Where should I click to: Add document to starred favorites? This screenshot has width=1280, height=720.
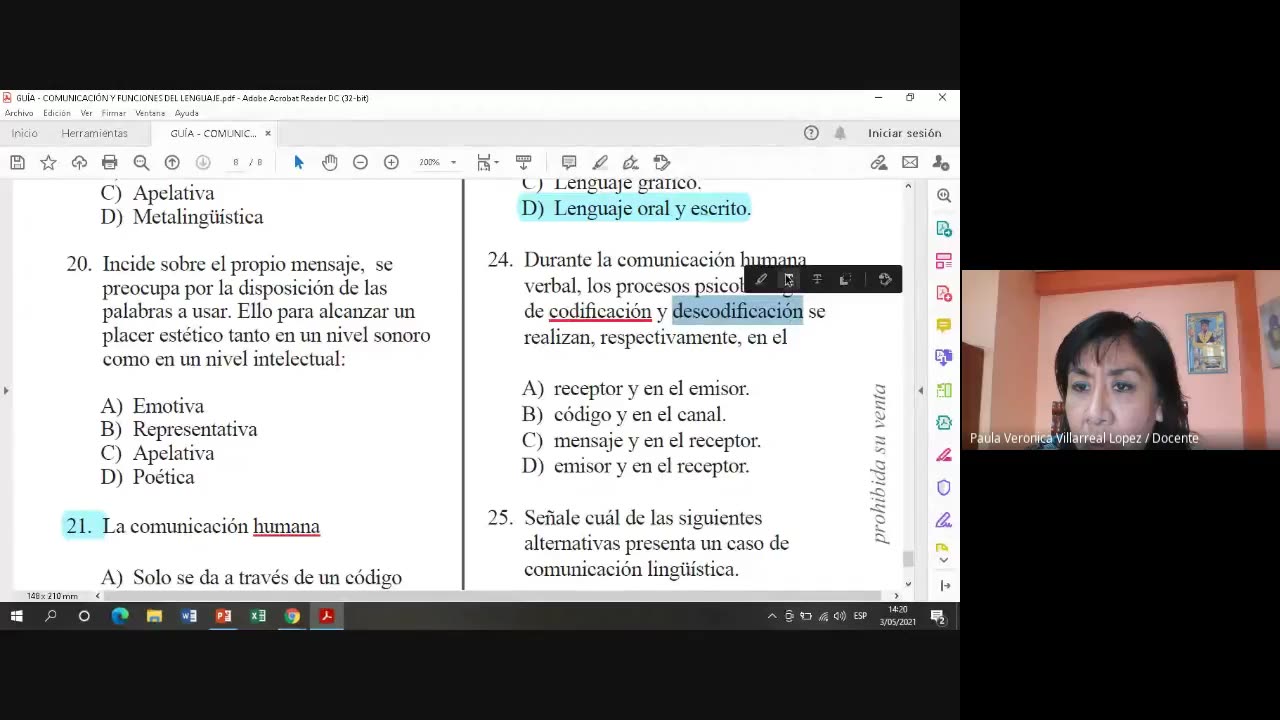[48, 162]
